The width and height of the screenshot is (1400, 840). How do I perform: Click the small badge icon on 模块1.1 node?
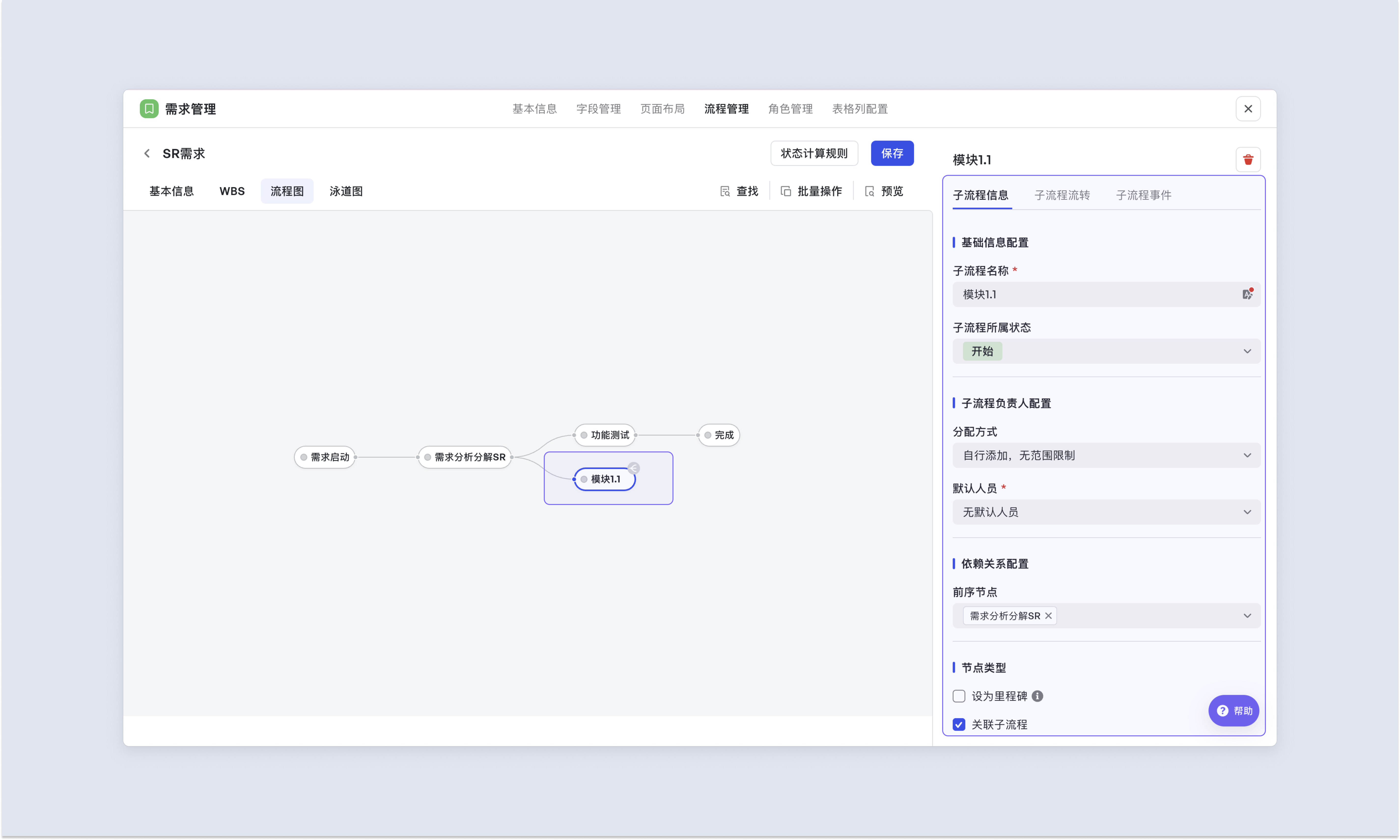634,468
